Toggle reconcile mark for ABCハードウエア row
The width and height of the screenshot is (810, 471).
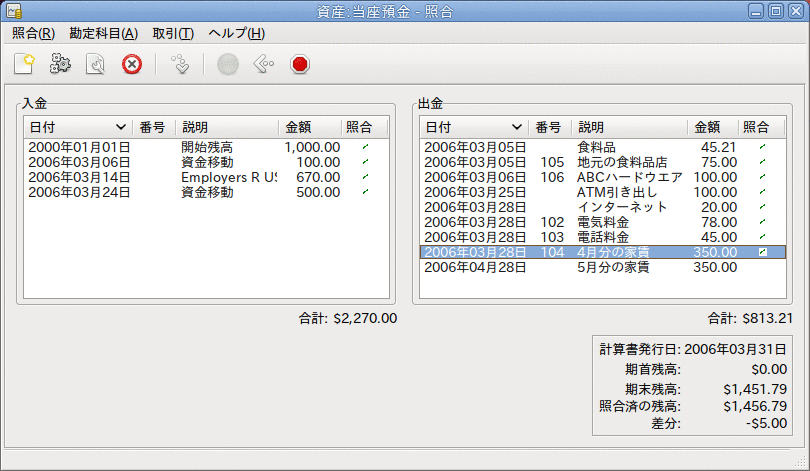762,177
